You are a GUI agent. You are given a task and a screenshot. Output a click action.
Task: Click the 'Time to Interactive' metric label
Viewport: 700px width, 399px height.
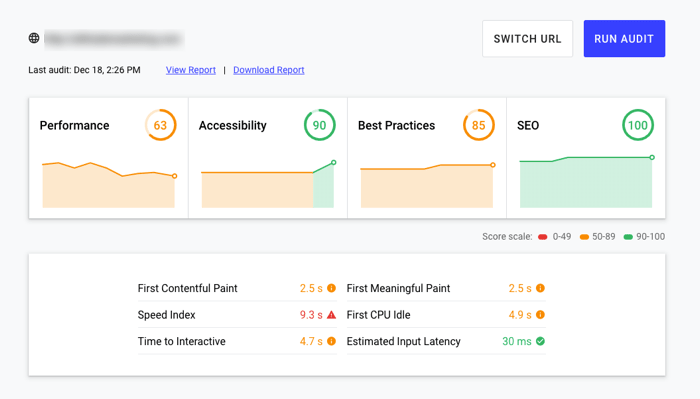[x=182, y=341]
